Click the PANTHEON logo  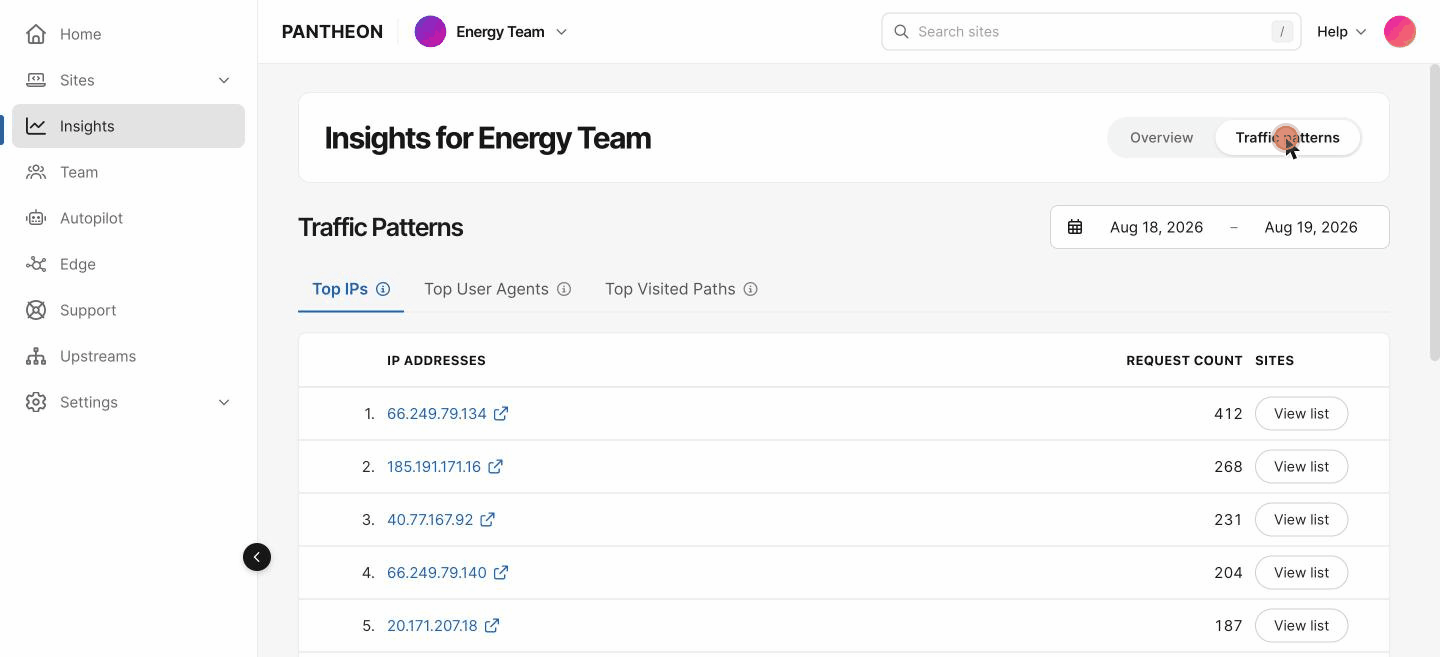pyautogui.click(x=332, y=32)
